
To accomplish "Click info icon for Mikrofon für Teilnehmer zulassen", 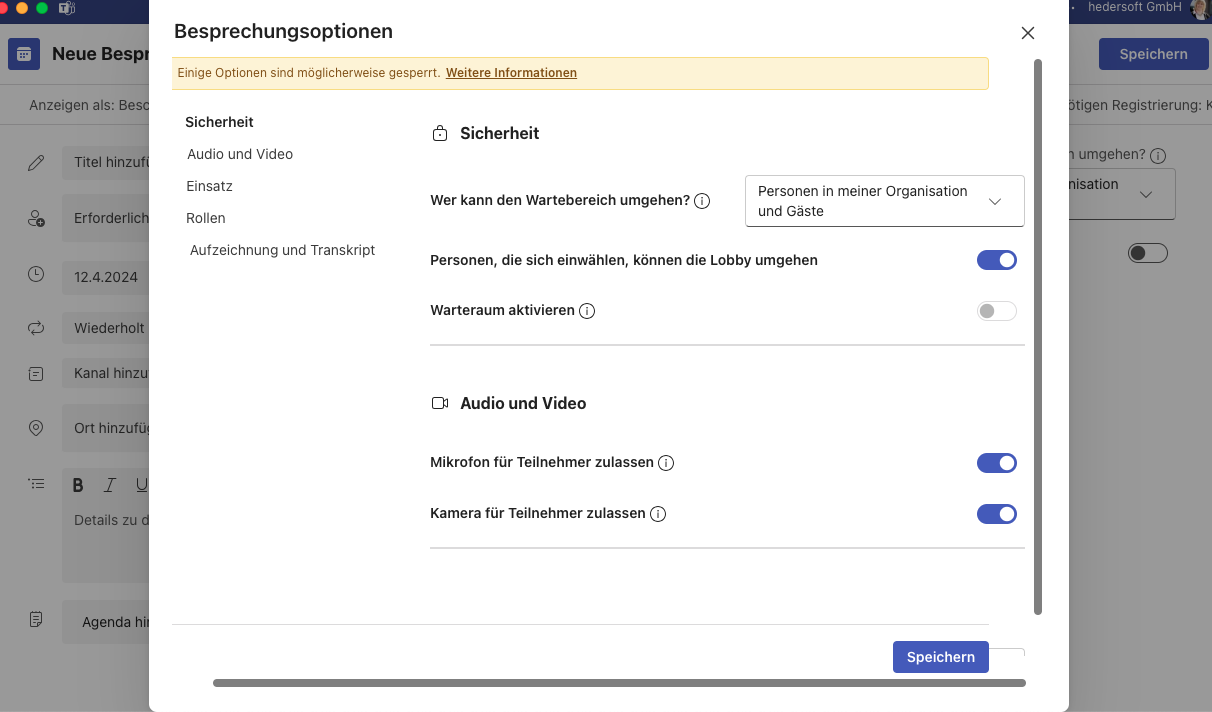I will 666,463.
